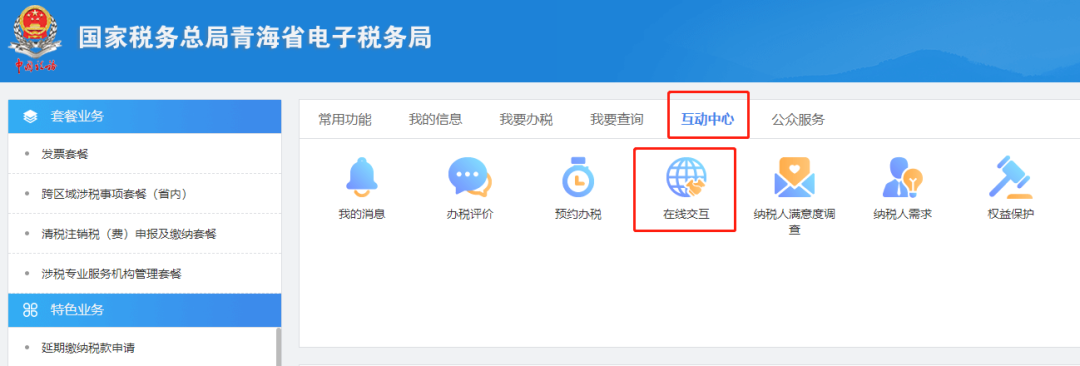This screenshot has width=1080, height=366.
Task: Click the 纳税人满意度调查 label text
Action: [x=794, y=222]
